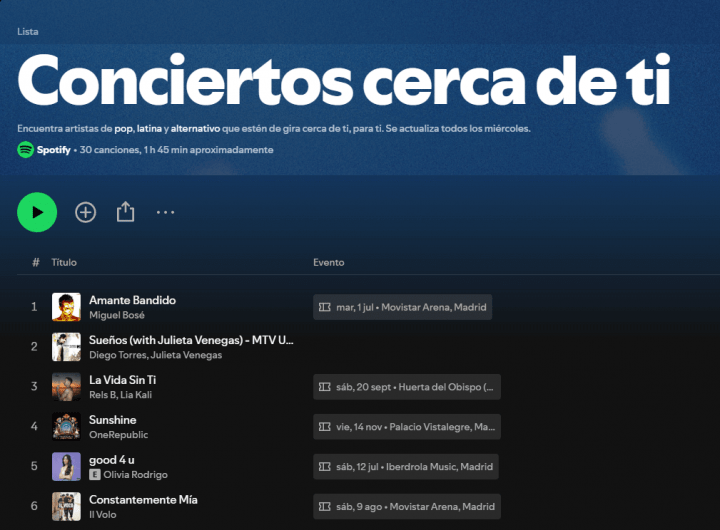This screenshot has height=530, width=720.
Task: Click 30 canciones, 1 h 45 min text
Action: pos(176,150)
